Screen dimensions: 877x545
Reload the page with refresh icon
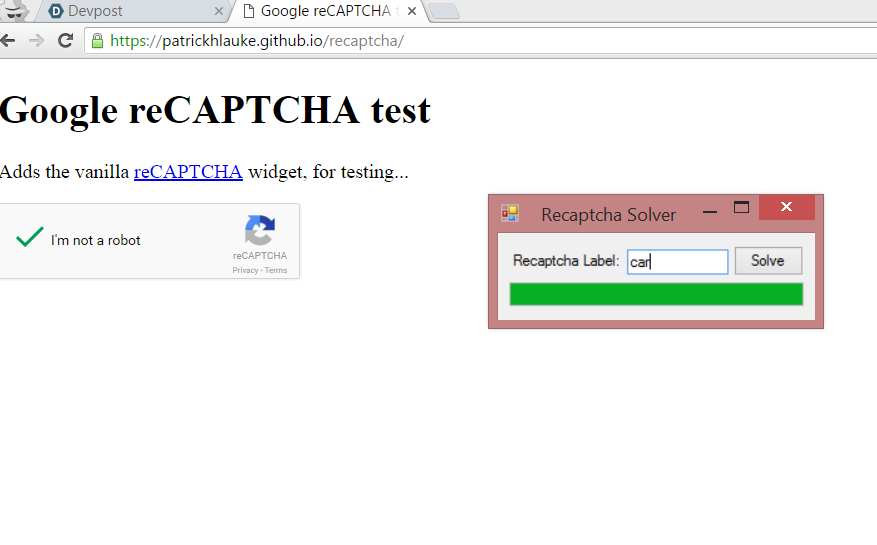point(65,40)
